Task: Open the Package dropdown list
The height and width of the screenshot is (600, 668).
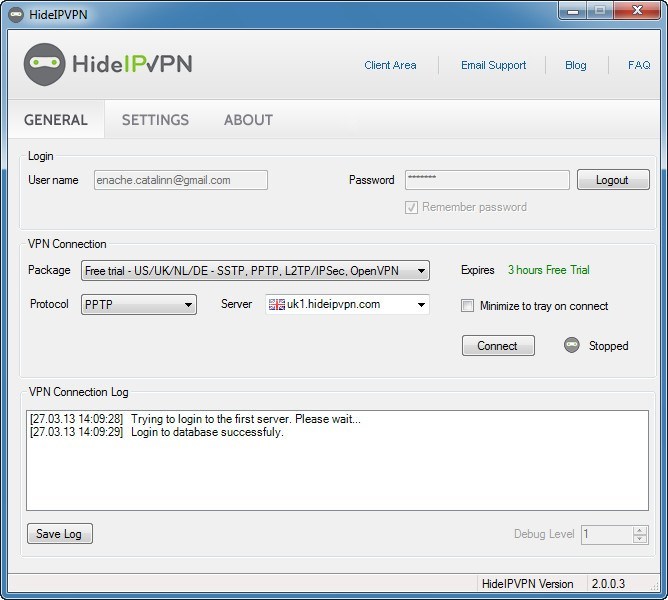Action: point(255,271)
